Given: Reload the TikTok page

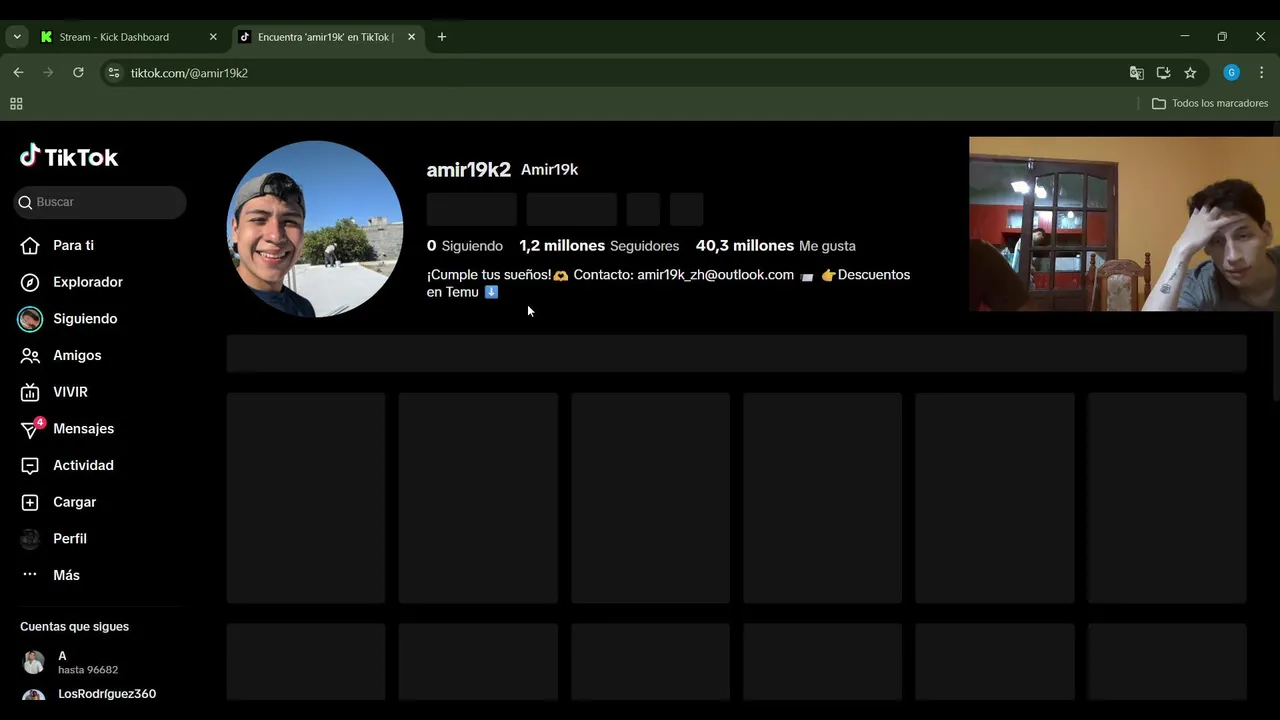Looking at the screenshot, I should (x=78, y=73).
